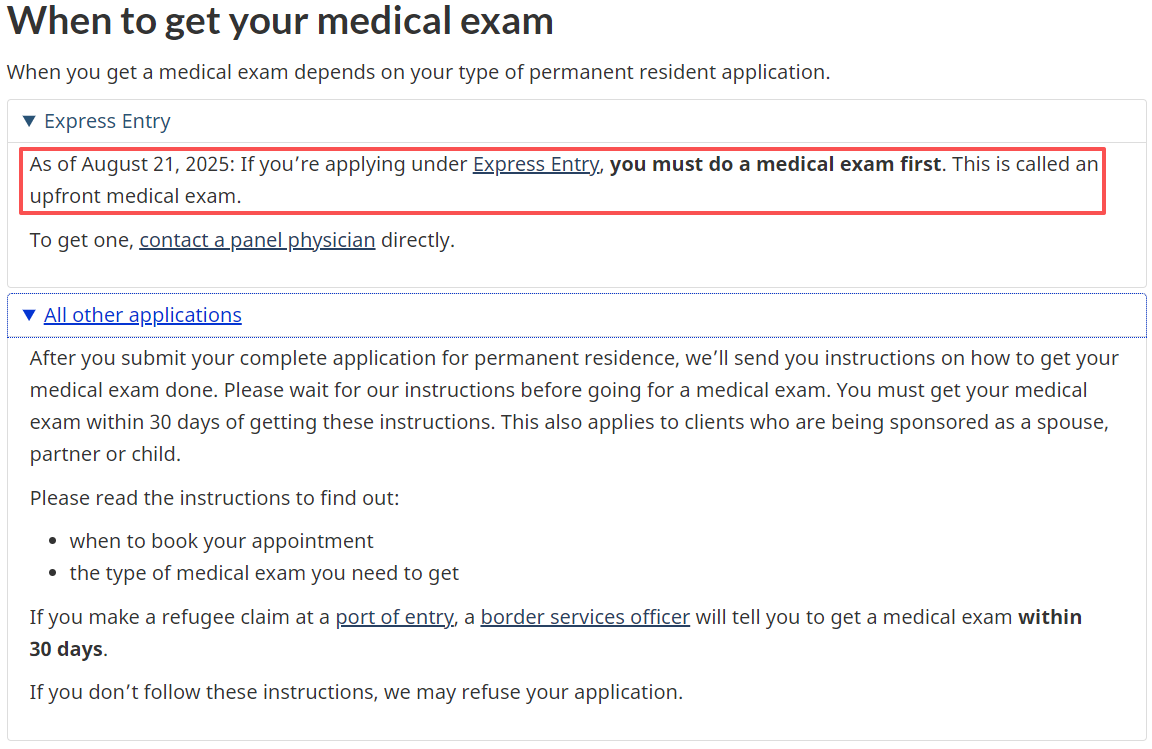This screenshot has width=1152, height=749.
Task: Click the bold within 30 days text
Action: [1049, 618]
